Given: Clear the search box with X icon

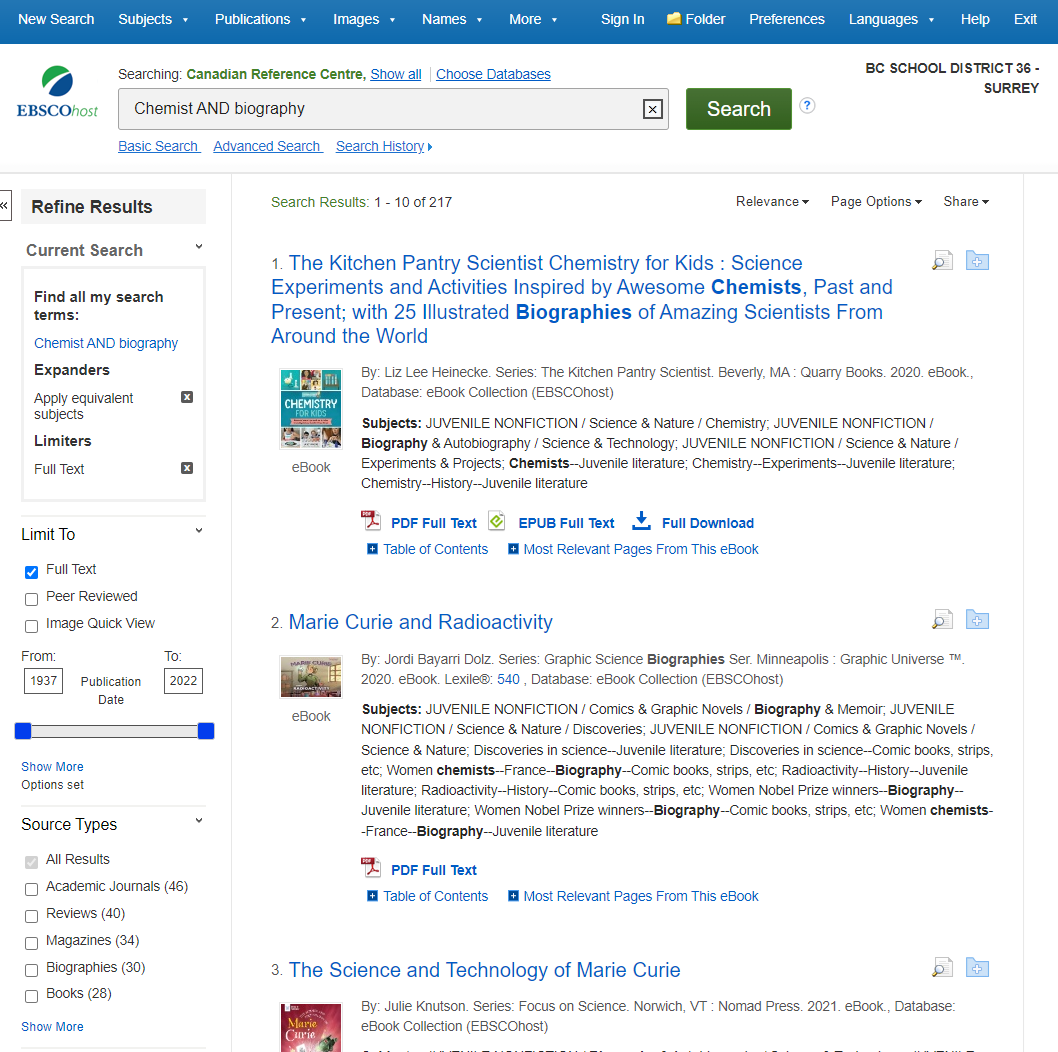Looking at the screenshot, I should (652, 109).
